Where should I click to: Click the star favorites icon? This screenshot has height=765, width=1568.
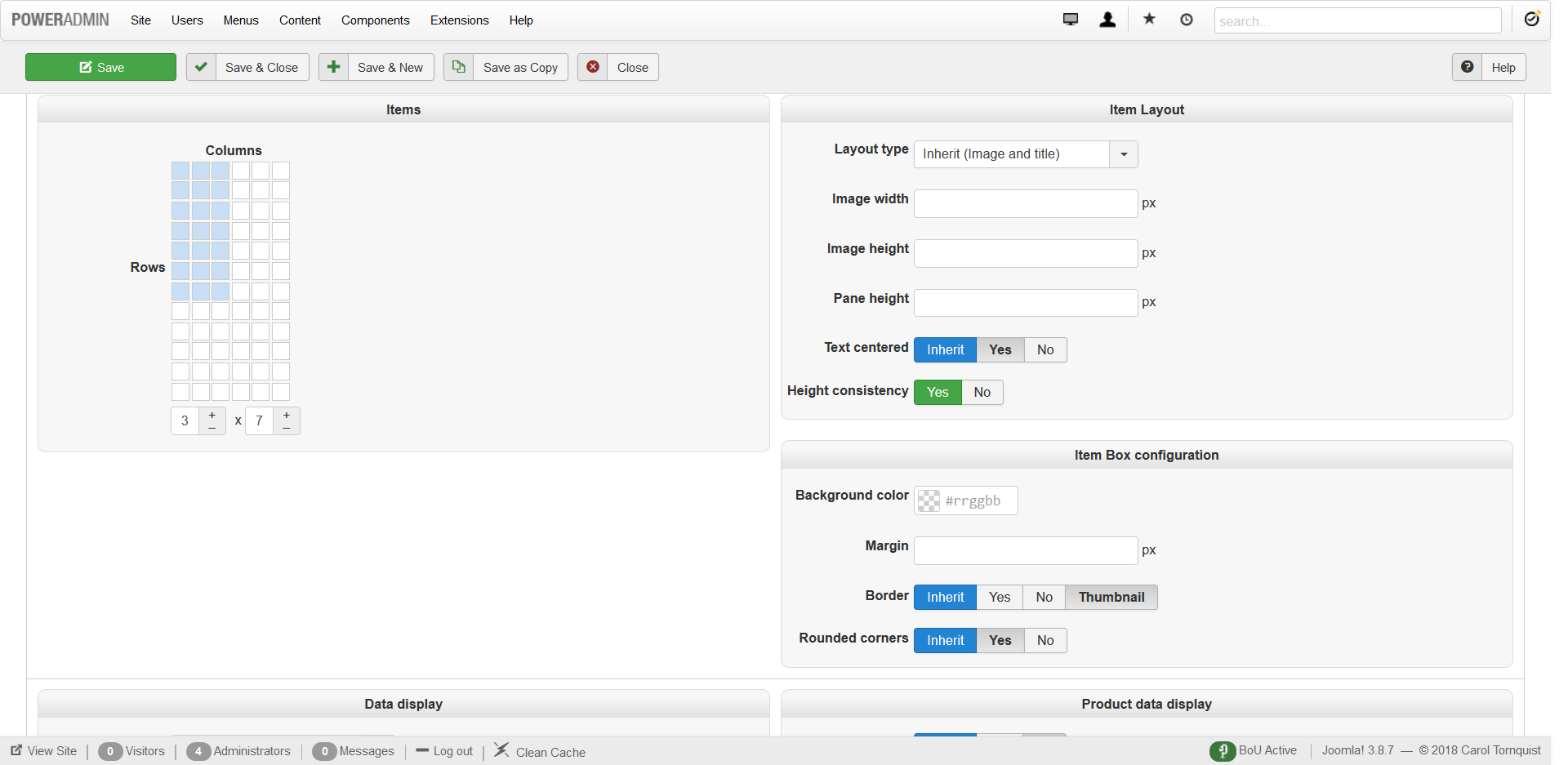(1149, 20)
